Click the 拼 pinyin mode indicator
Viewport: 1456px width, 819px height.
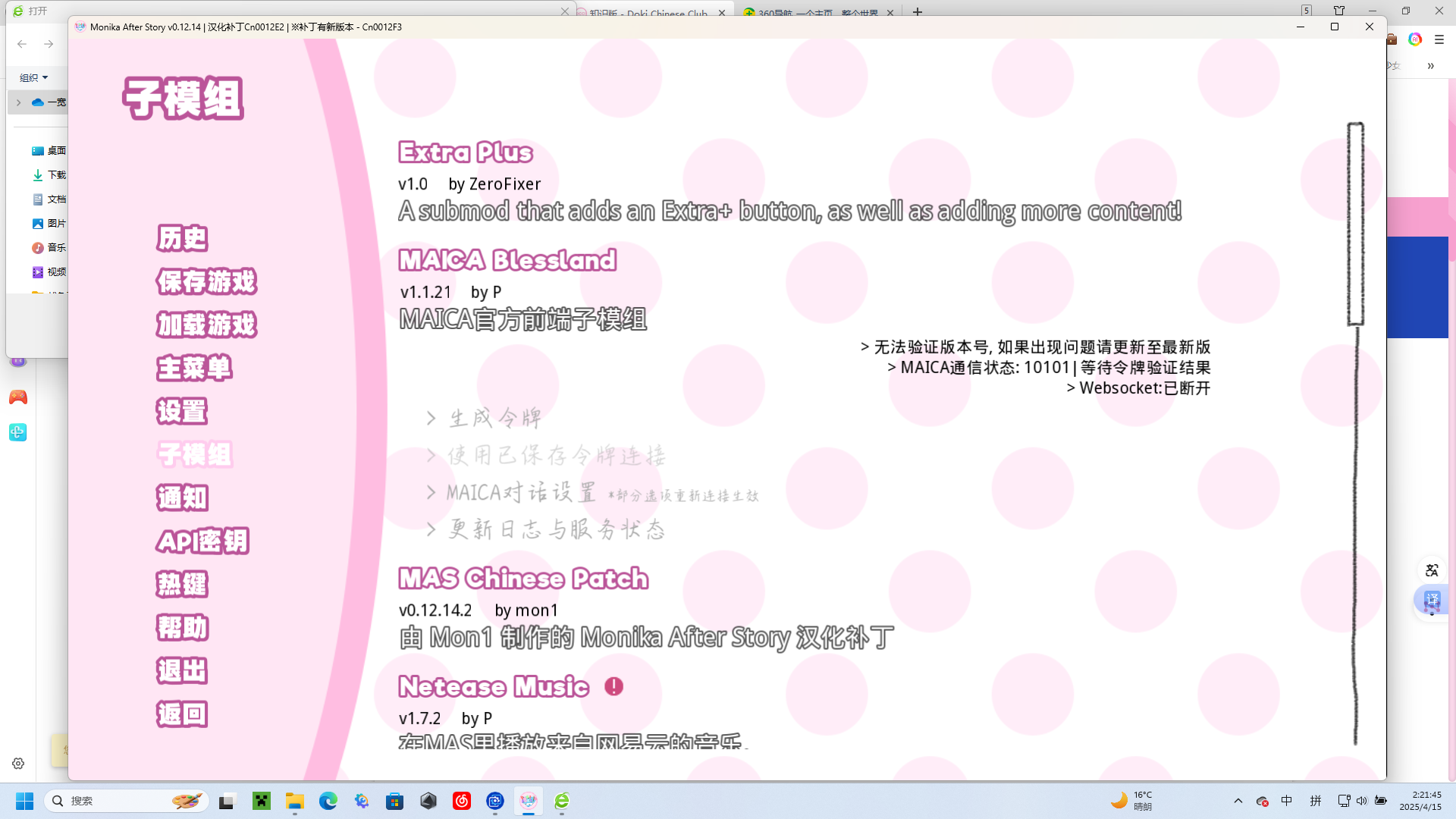1316,801
